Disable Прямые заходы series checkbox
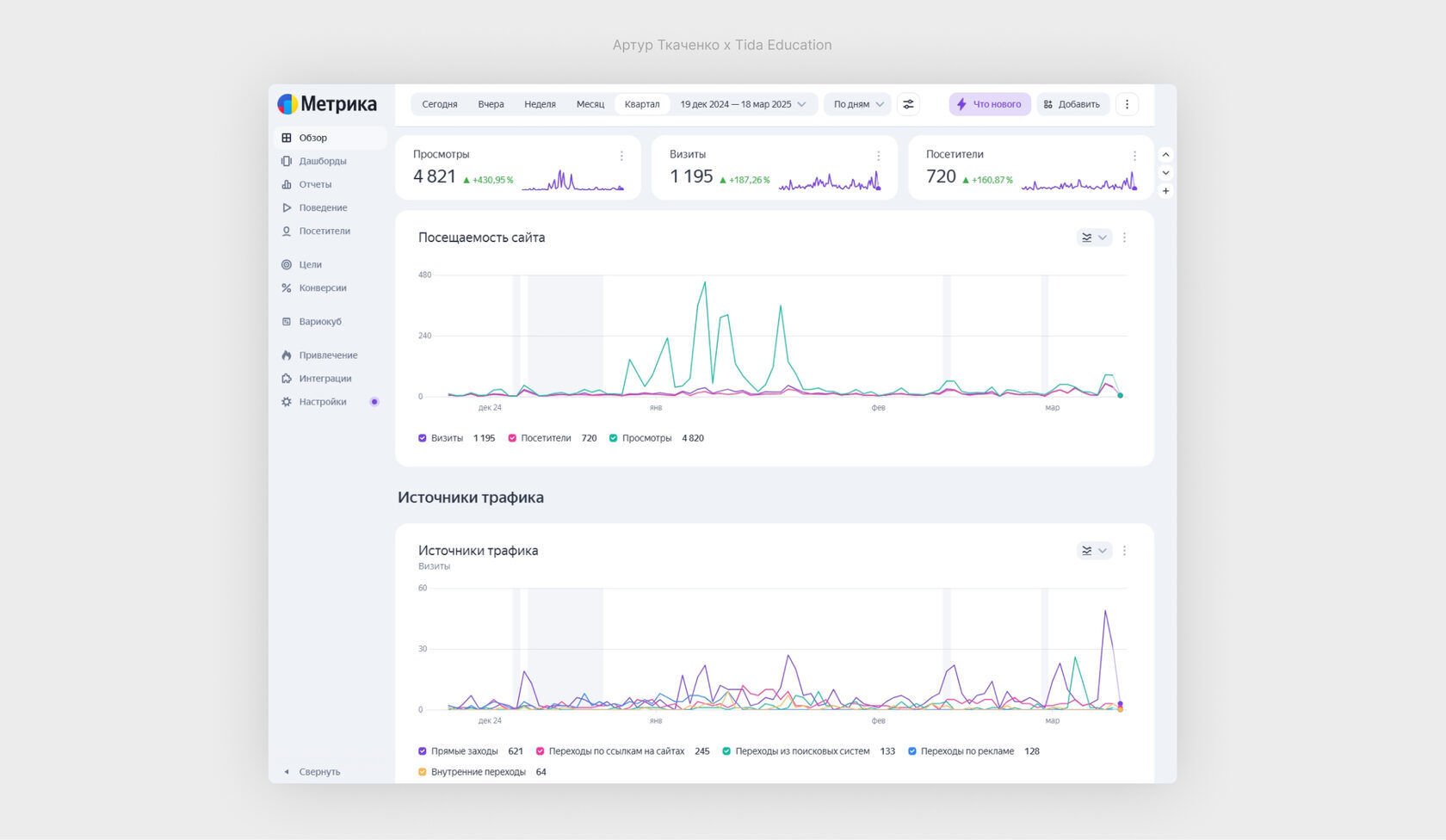1446x840 pixels. click(423, 751)
